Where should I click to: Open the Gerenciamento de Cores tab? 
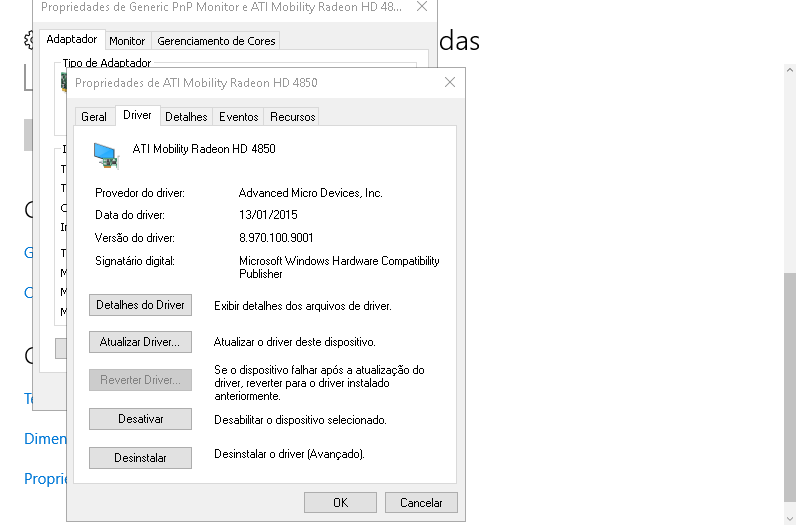[216, 41]
